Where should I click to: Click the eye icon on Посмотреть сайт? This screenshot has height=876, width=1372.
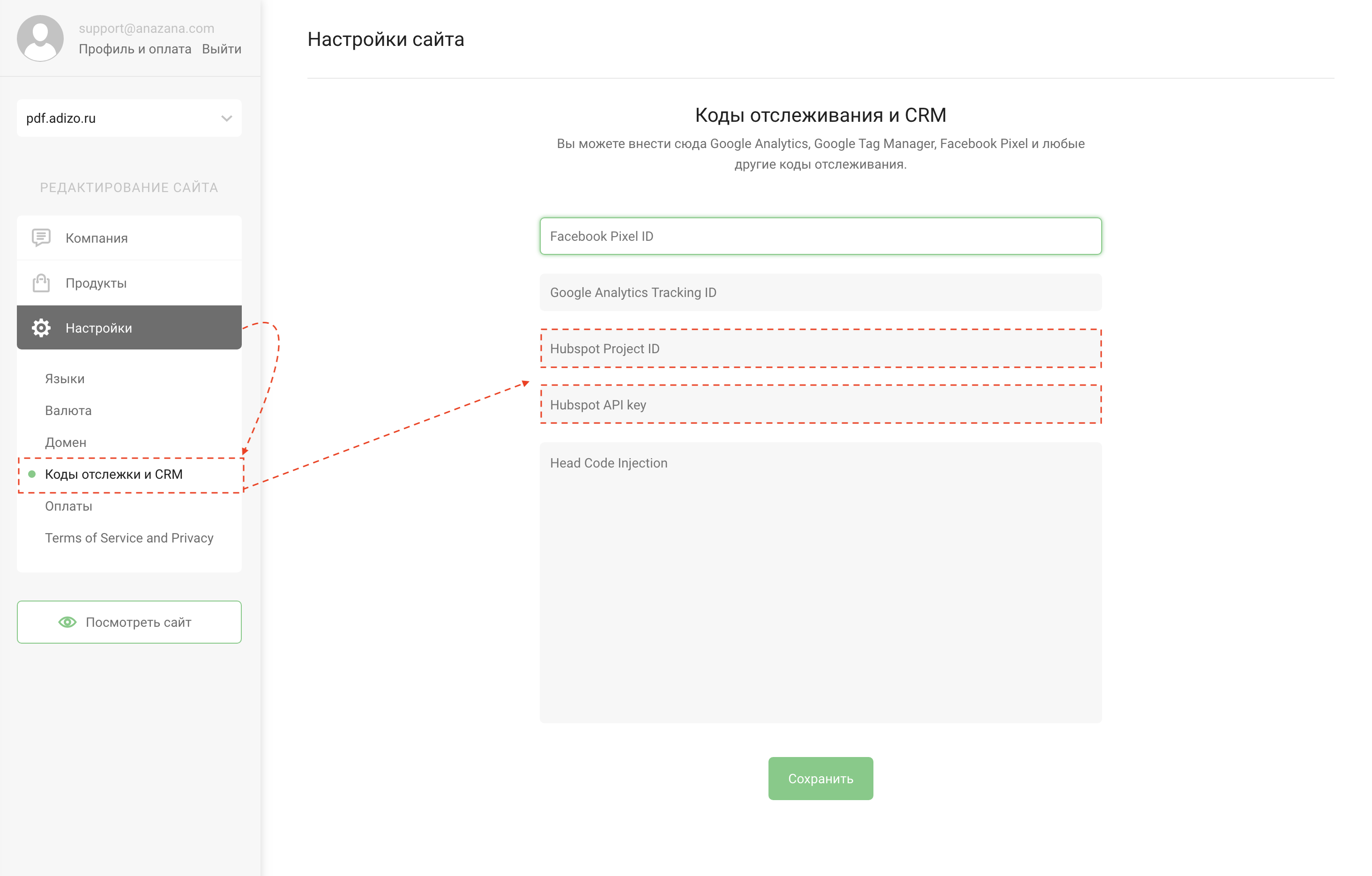pyautogui.click(x=67, y=622)
